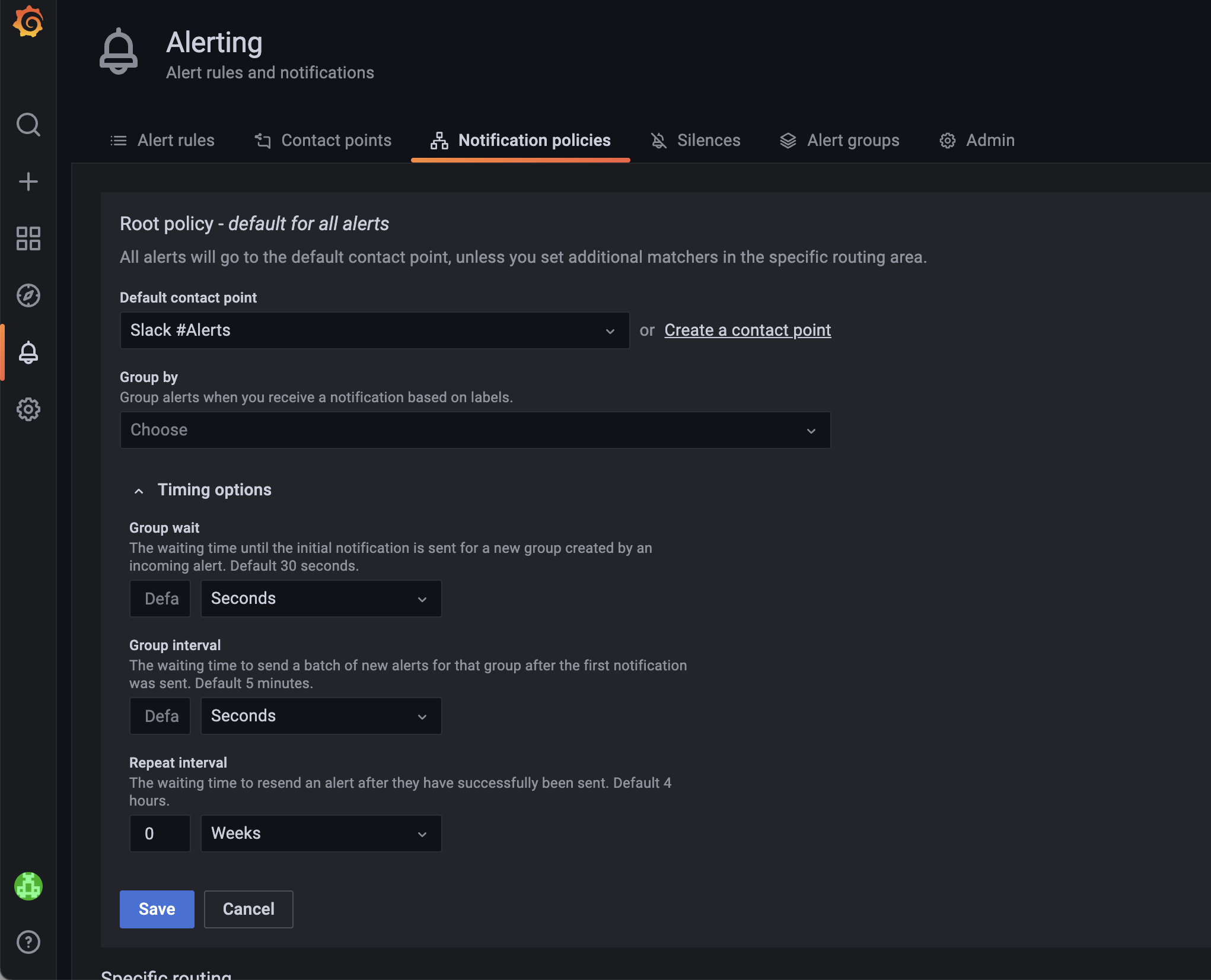Open the Create a contact point link
1211x980 pixels.
click(x=747, y=330)
